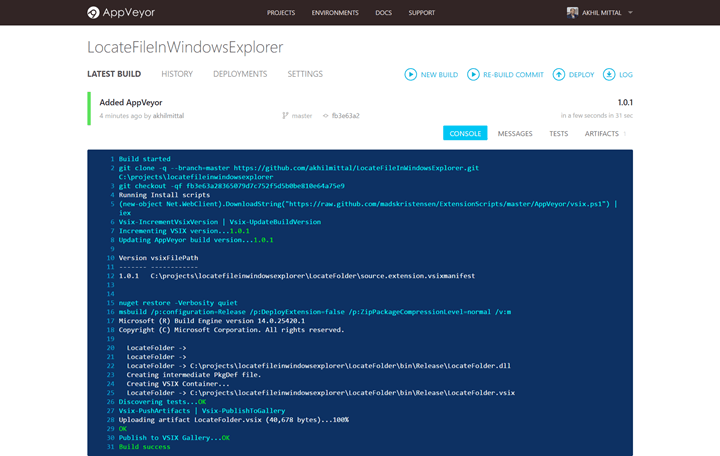Click the 'in a few seconds in 31 sec' text
The width and height of the screenshot is (720, 456).
coord(596,116)
